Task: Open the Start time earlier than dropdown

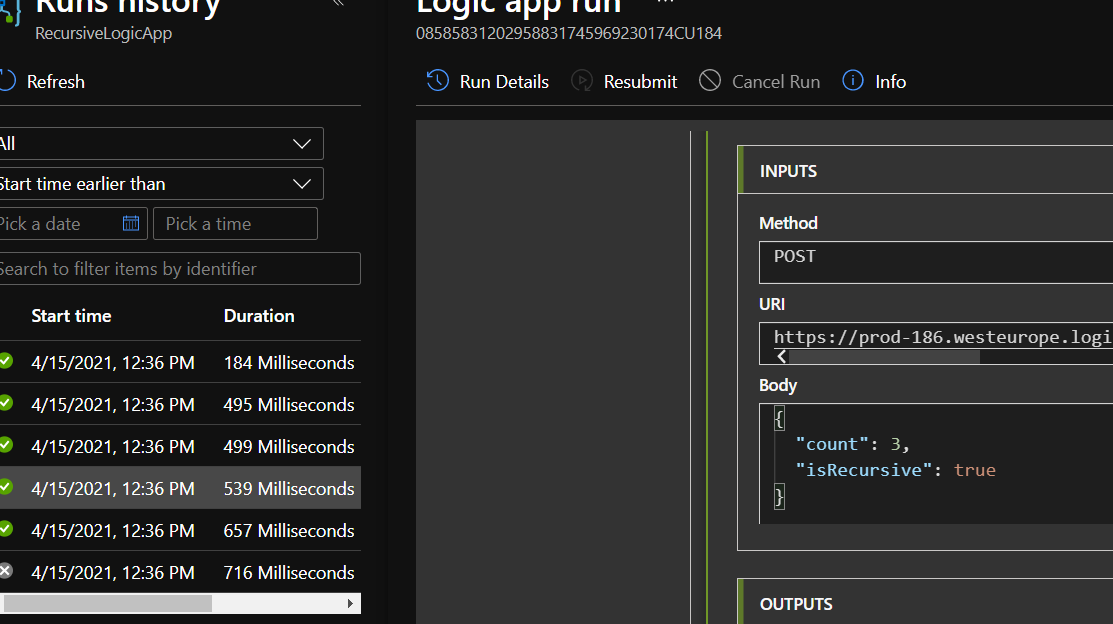Action: (160, 184)
